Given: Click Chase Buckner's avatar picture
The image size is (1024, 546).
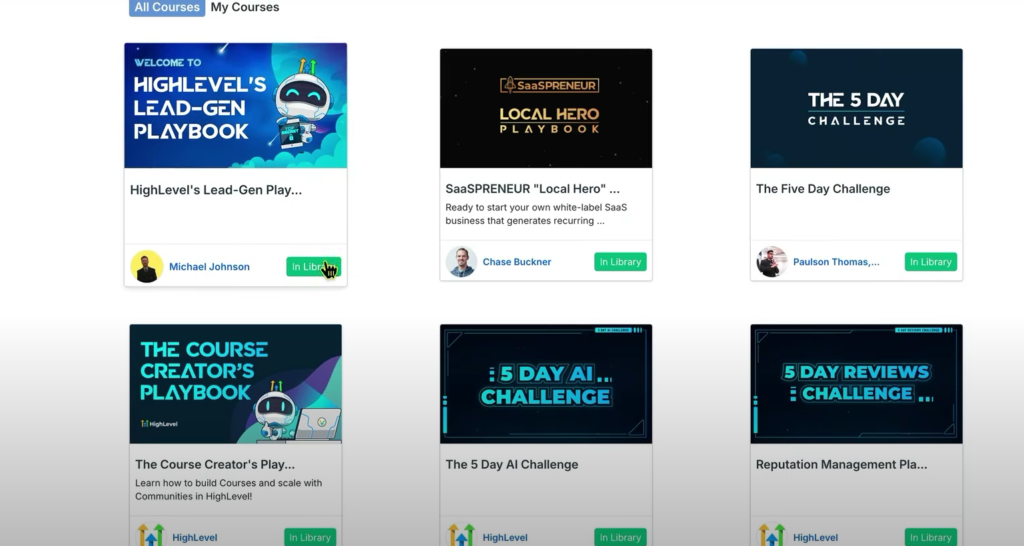Looking at the screenshot, I should point(461,262).
